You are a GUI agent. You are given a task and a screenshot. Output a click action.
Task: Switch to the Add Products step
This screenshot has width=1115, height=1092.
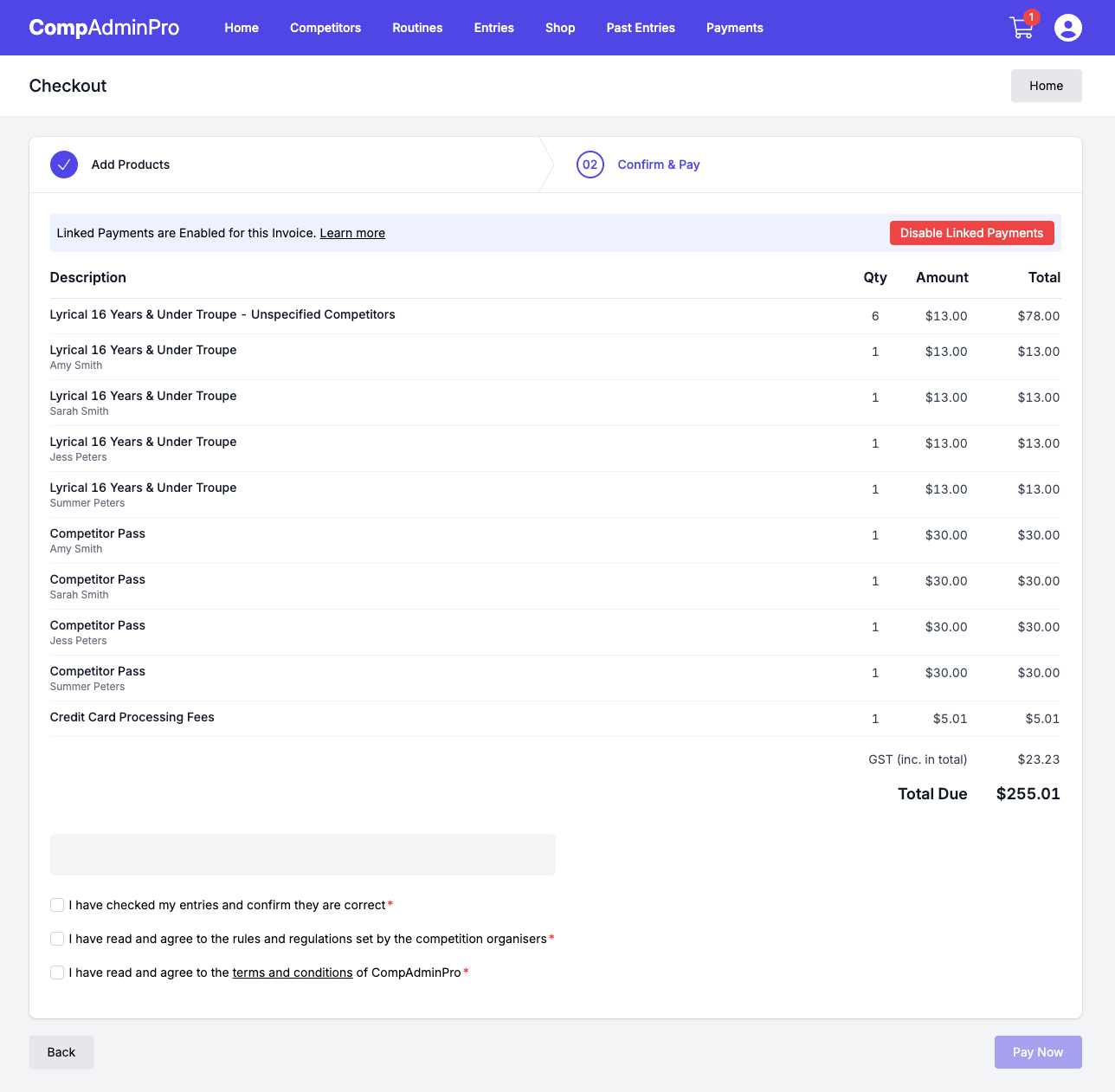[x=131, y=165]
